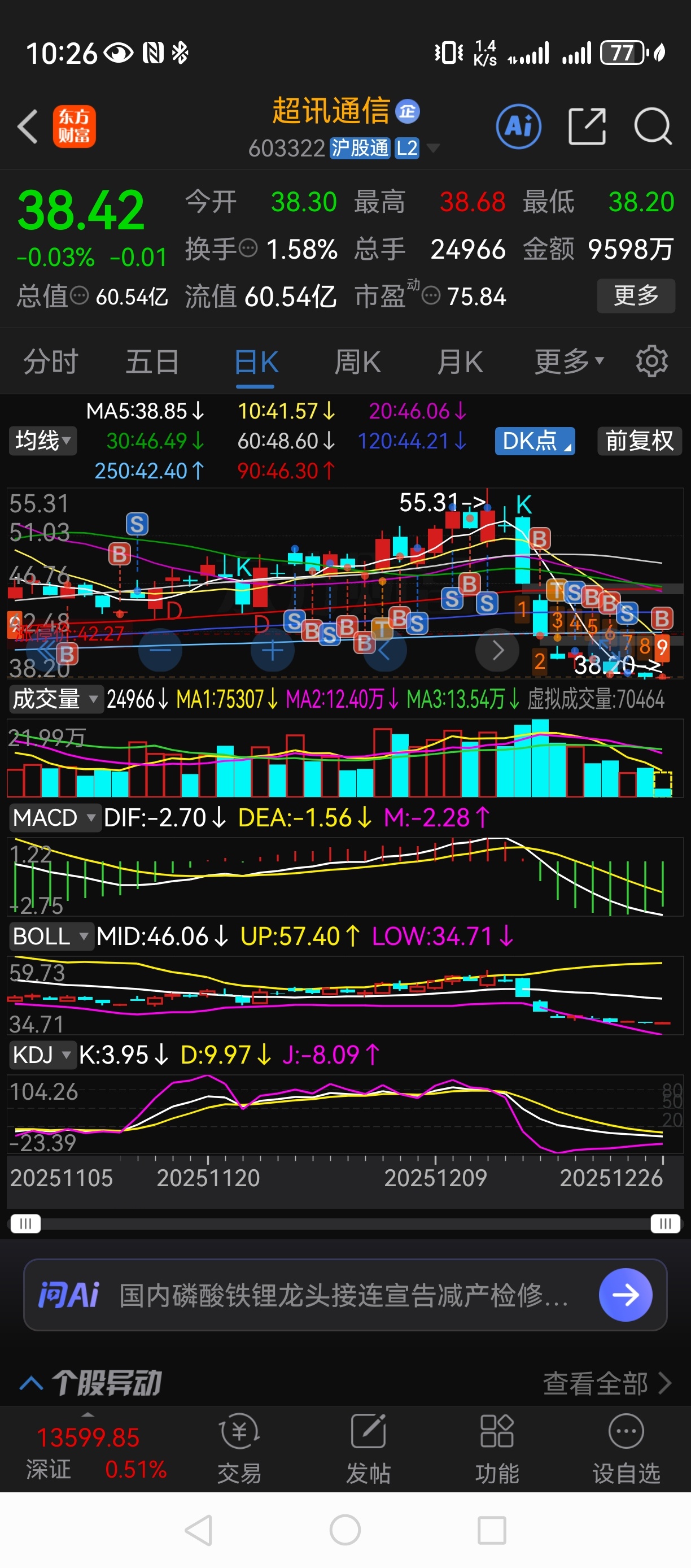Switch to 月K tab
This screenshot has width=691, height=1568.
(x=460, y=361)
